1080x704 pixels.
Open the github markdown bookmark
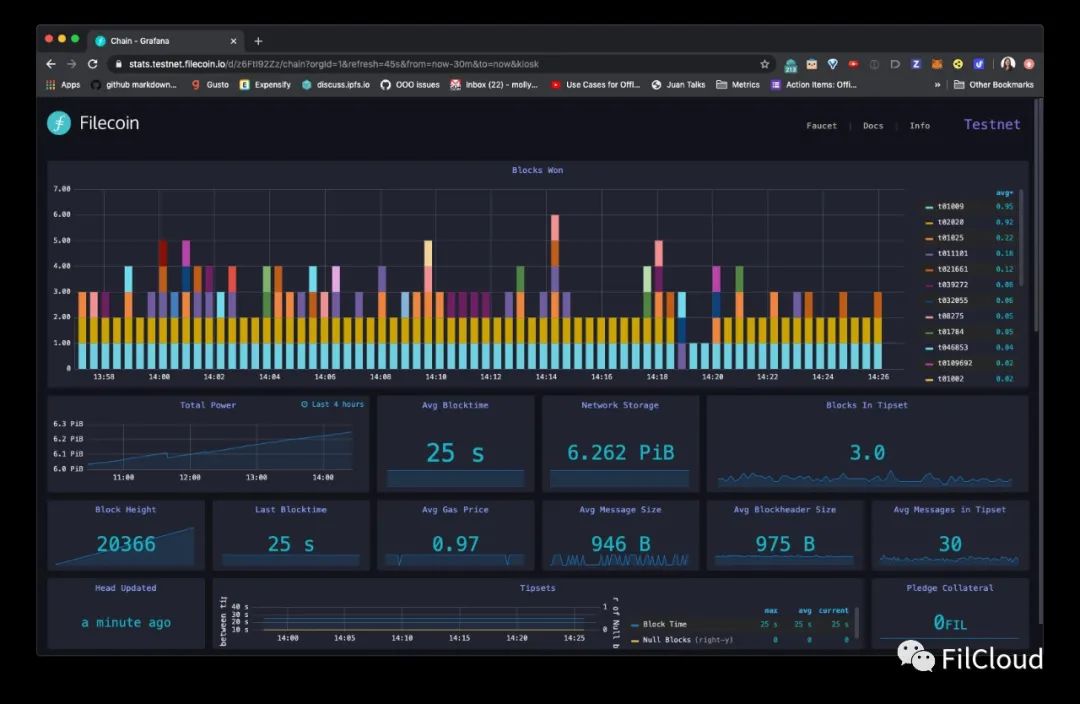[134, 85]
